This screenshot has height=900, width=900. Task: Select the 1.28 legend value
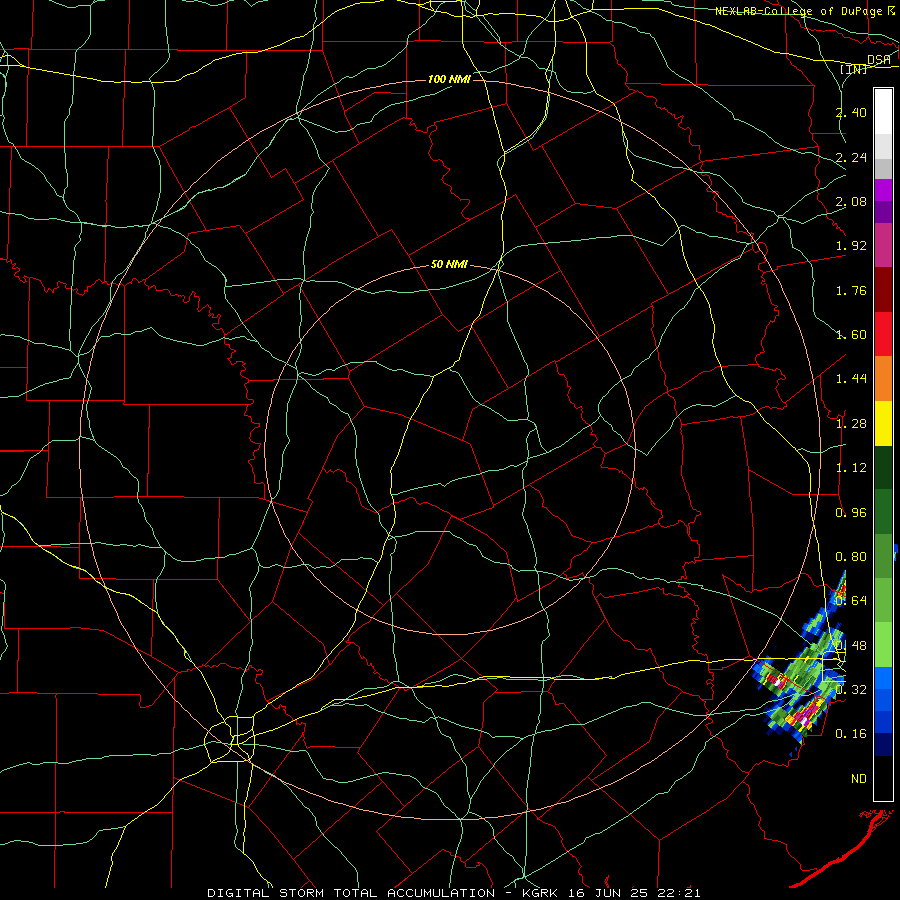point(851,424)
